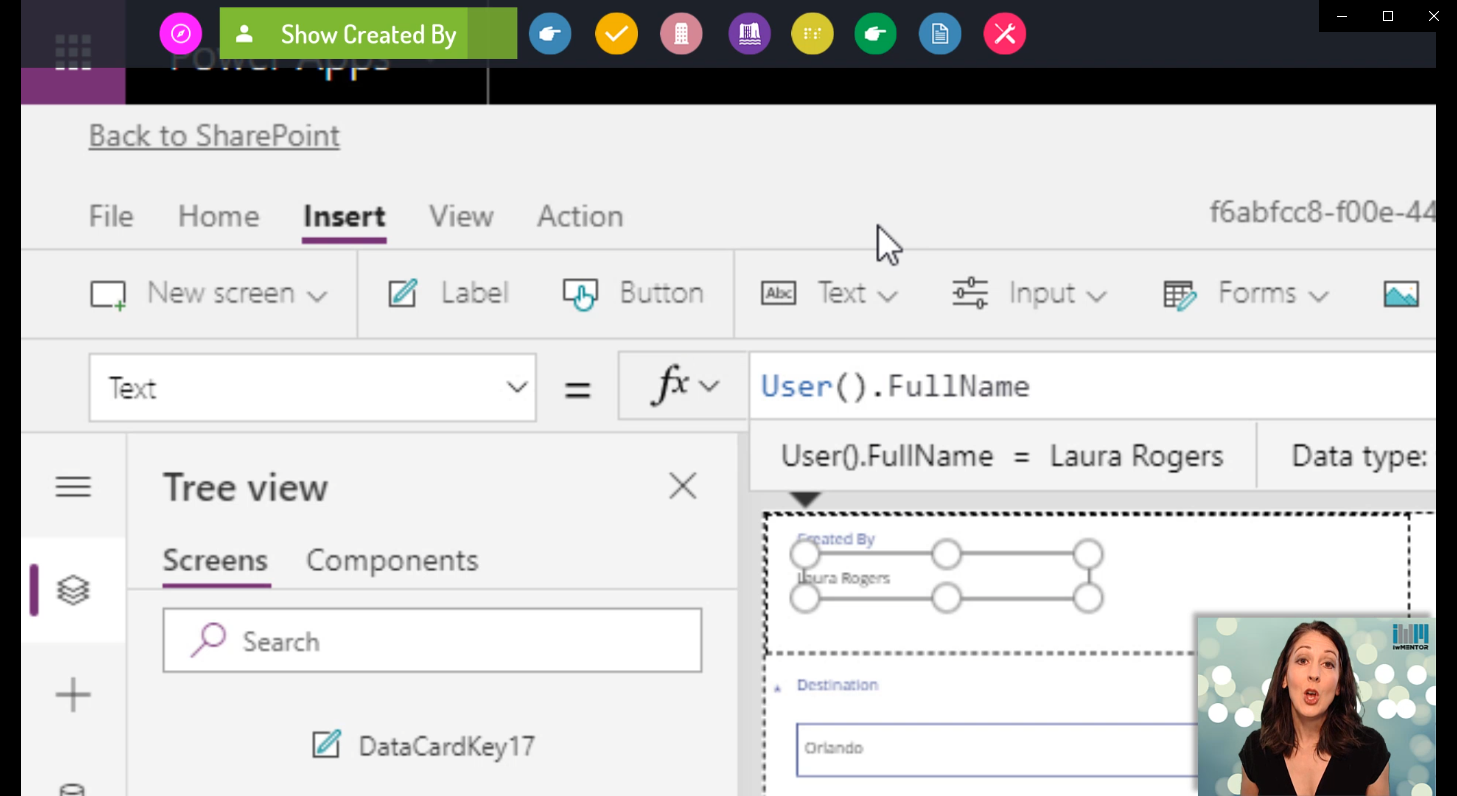Click the Orlando destination text input
1457x796 pixels.
click(x=997, y=749)
